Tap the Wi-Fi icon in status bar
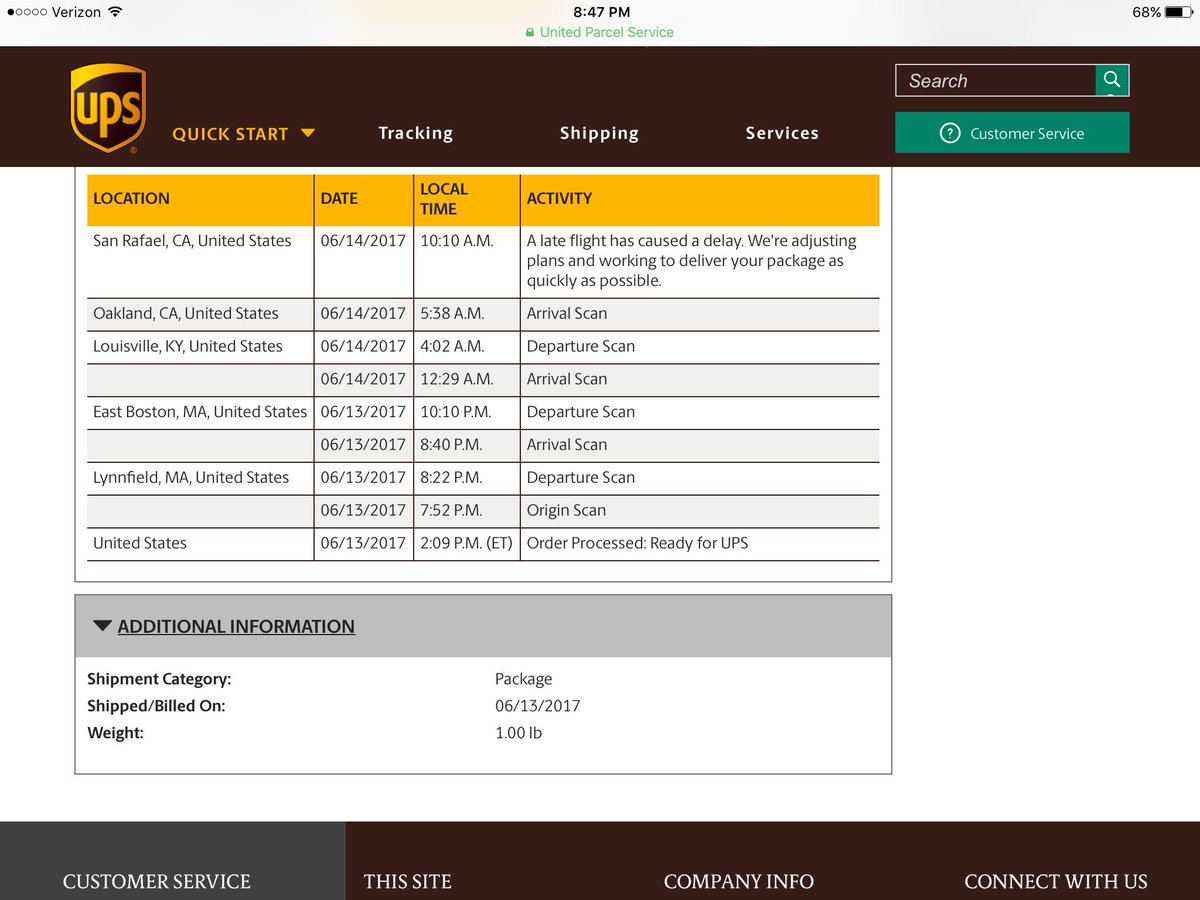Image resolution: width=1200 pixels, height=900 pixels. coord(115,12)
